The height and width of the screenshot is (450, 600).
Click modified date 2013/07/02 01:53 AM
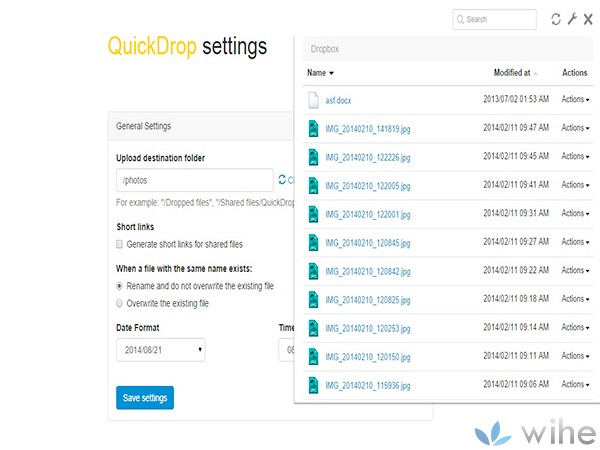click(516, 99)
